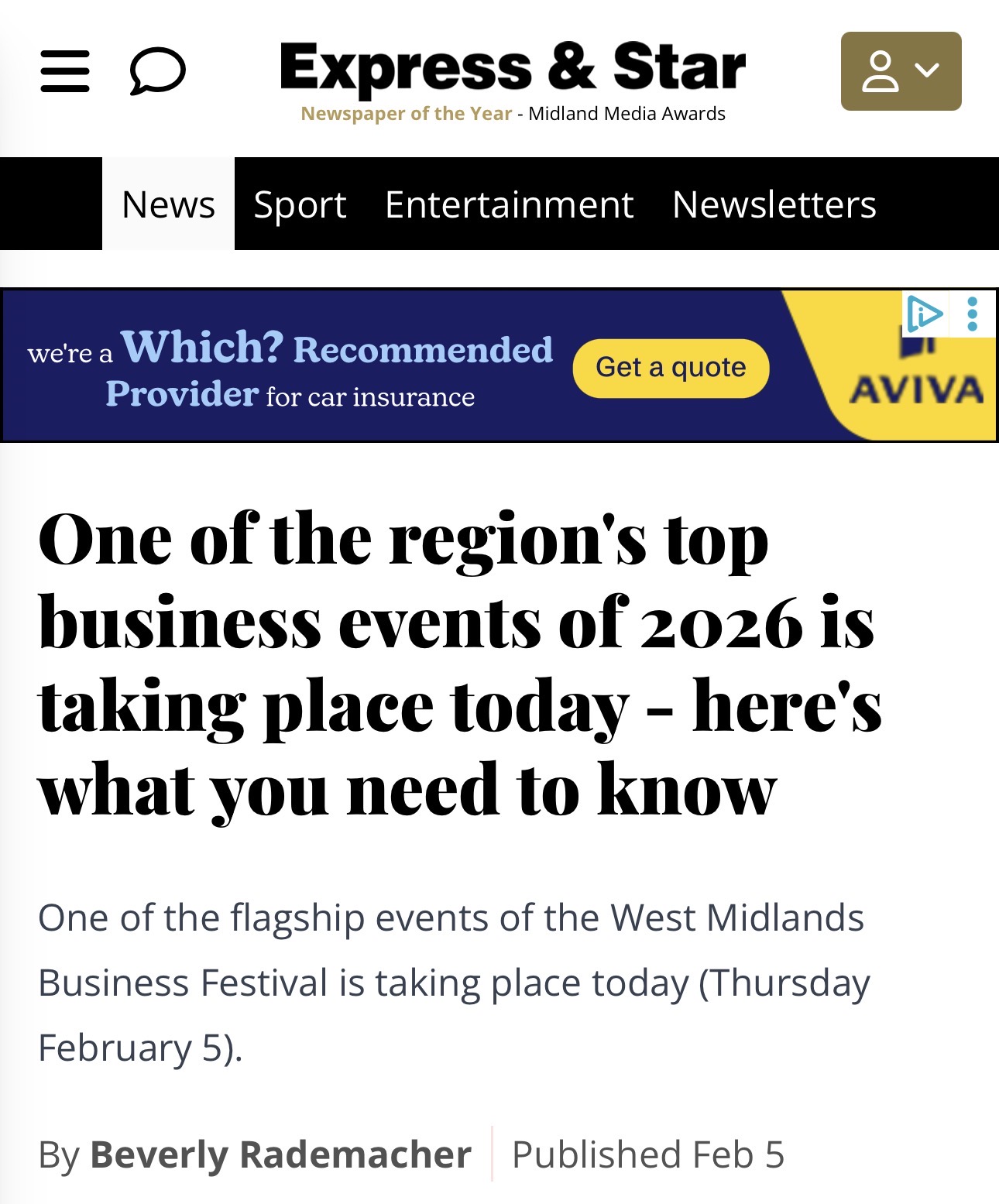Click the Published Feb 5 date
The height and width of the screenshot is (1204, 999).
pyautogui.click(x=648, y=1154)
